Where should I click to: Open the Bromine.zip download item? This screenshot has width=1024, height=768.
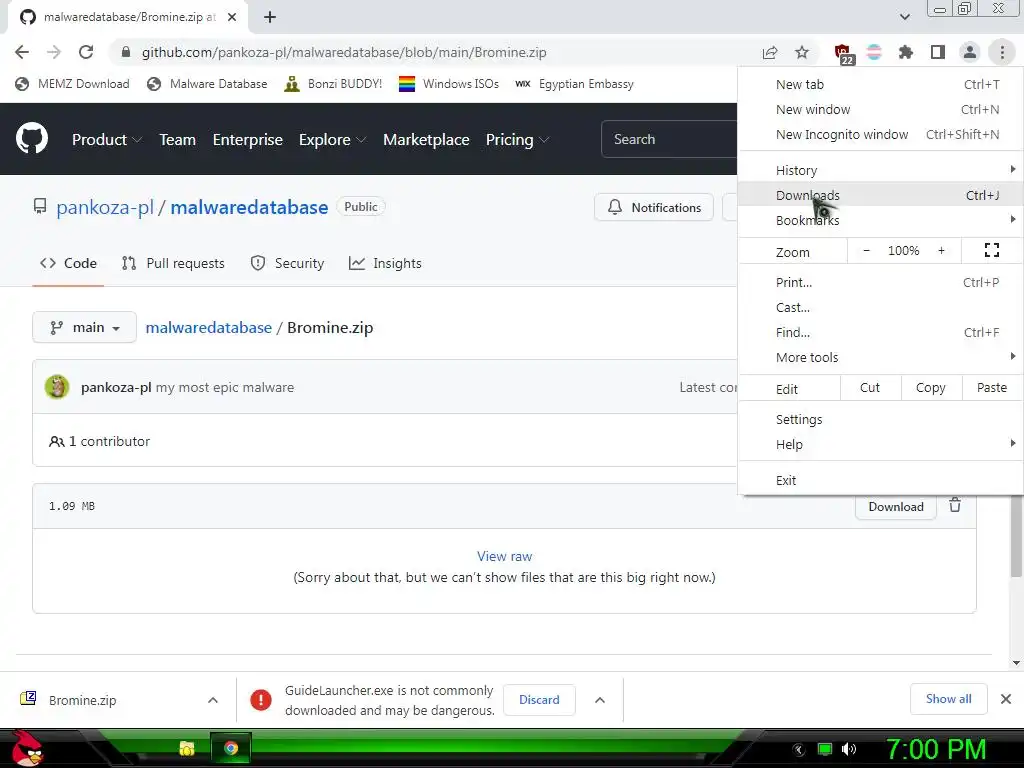click(x=82, y=700)
